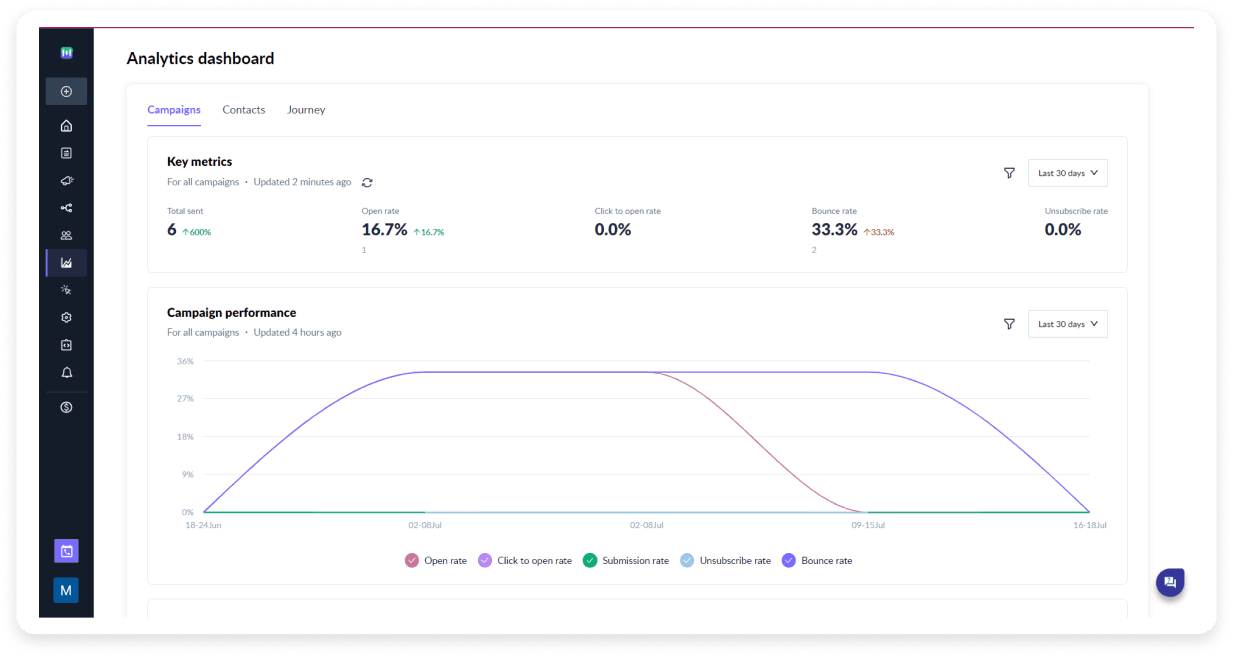The height and width of the screenshot is (657, 1234).
Task: Switch to the Contacts tab
Action: 244,109
